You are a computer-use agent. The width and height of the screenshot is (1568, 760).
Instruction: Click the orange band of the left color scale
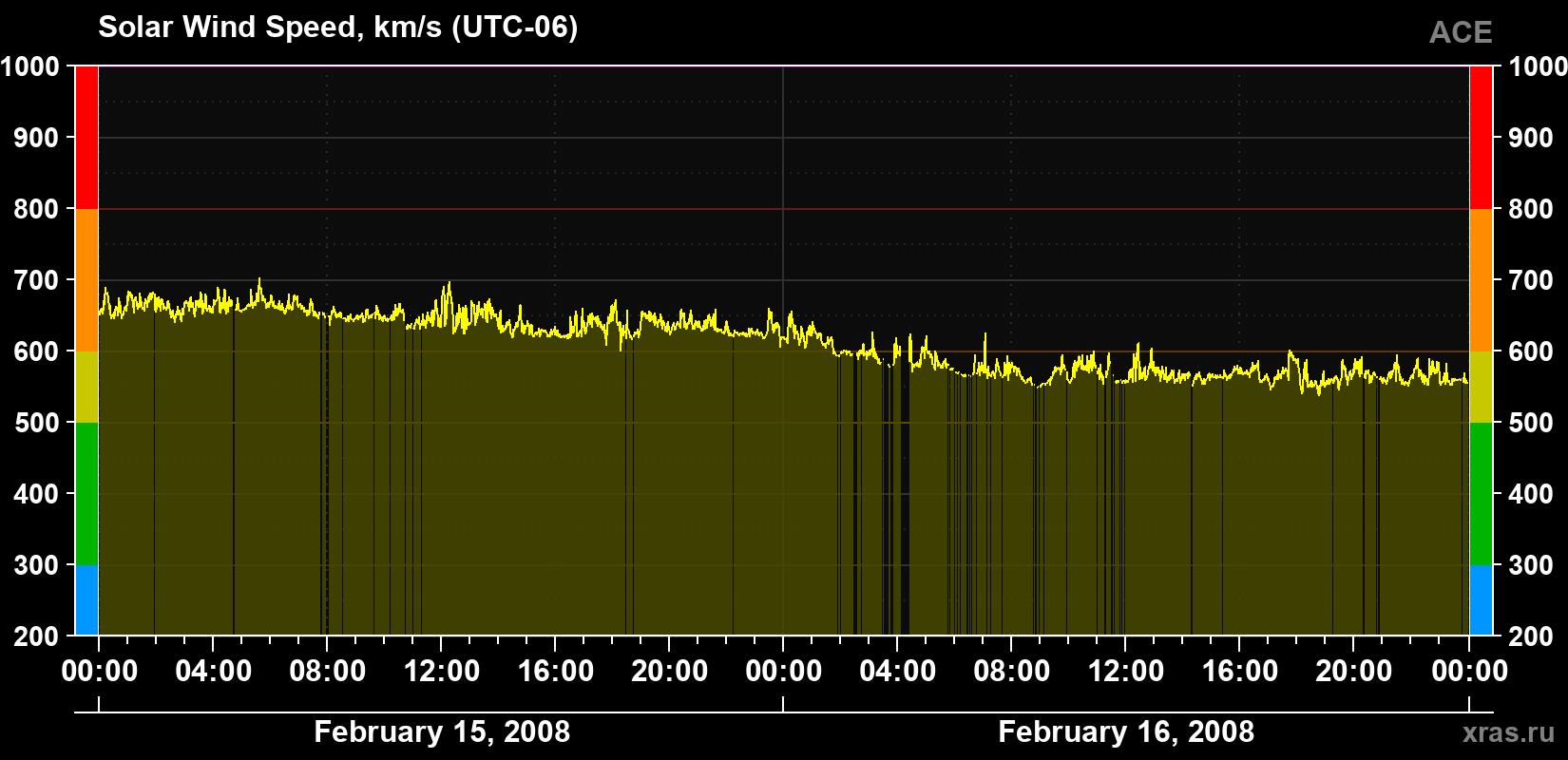tap(86, 280)
